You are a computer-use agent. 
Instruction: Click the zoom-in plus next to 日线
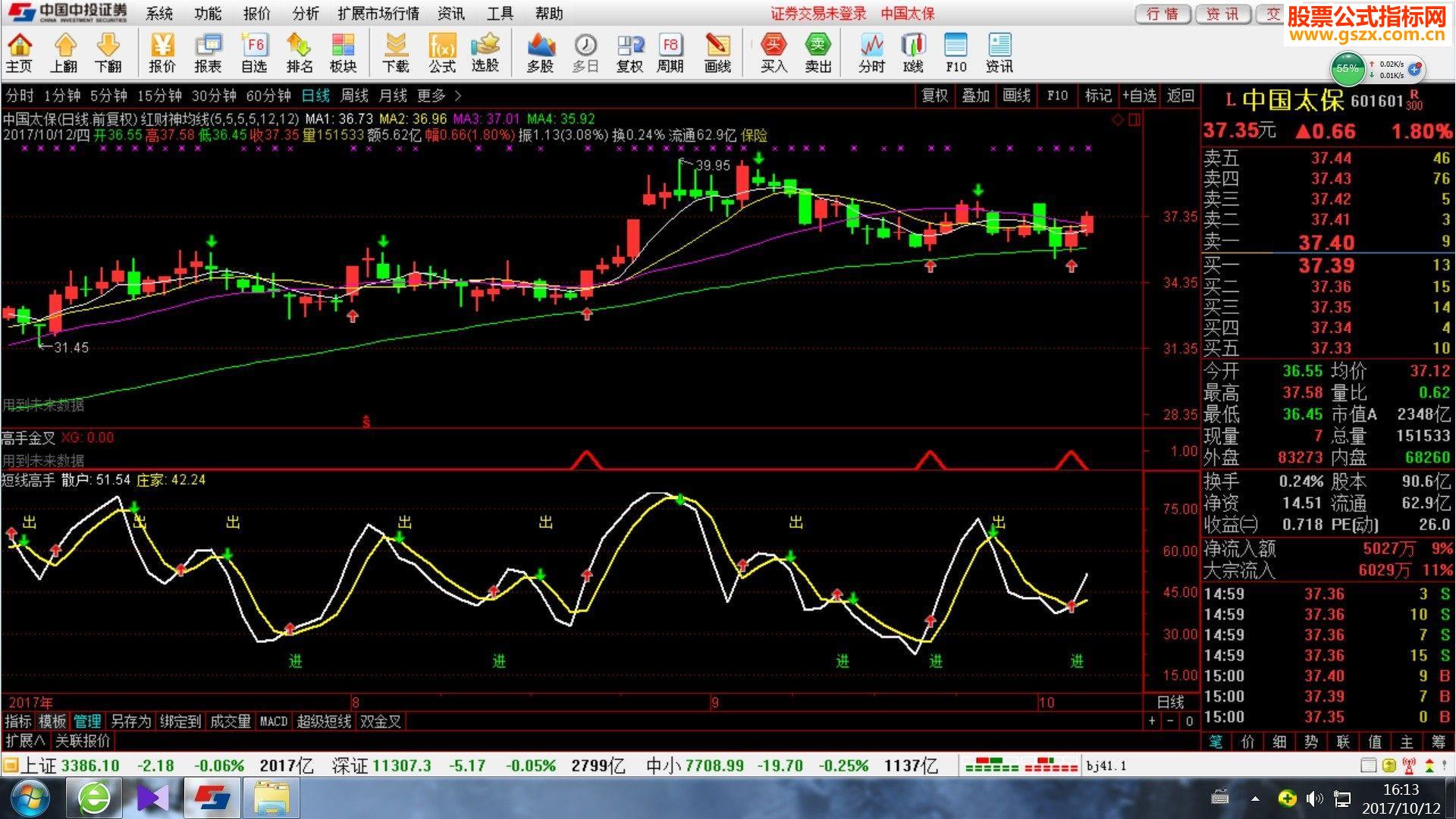click(1152, 721)
